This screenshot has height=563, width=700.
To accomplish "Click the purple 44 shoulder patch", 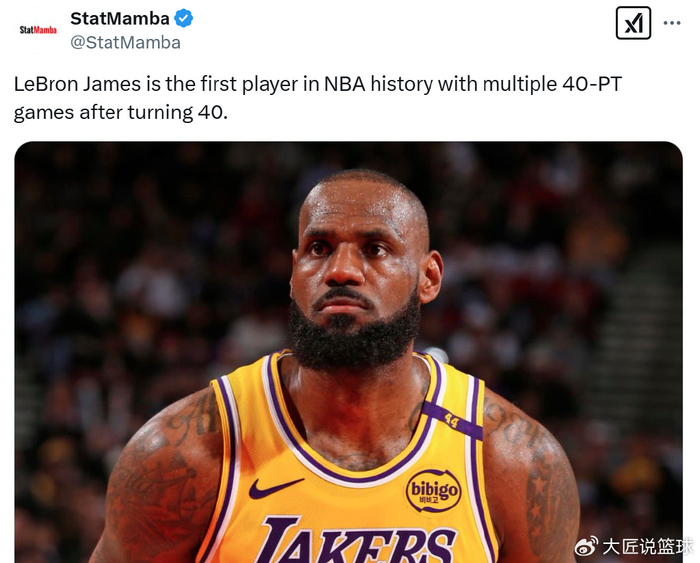I will click(x=452, y=420).
